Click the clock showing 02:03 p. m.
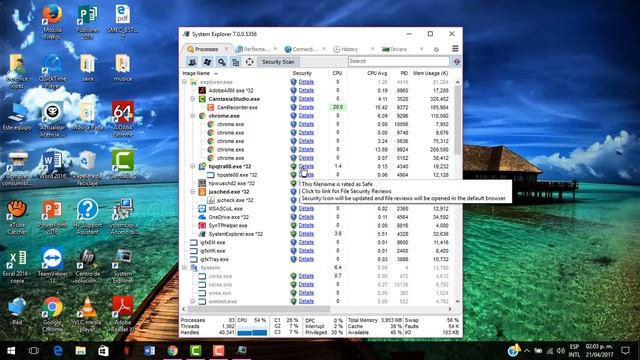Viewport: 640px width, 360px height. [599, 347]
